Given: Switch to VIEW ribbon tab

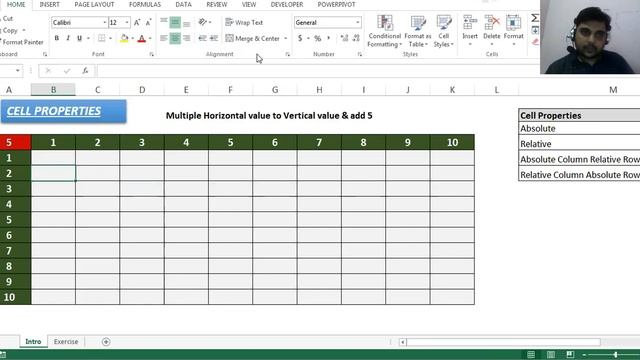Looking at the screenshot, I should point(249,4).
